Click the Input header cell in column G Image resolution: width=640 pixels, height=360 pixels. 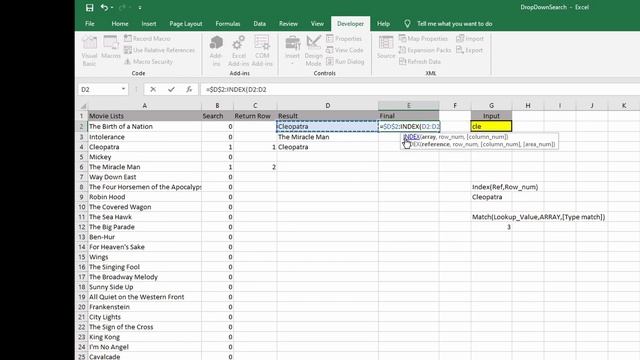pos(491,116)
